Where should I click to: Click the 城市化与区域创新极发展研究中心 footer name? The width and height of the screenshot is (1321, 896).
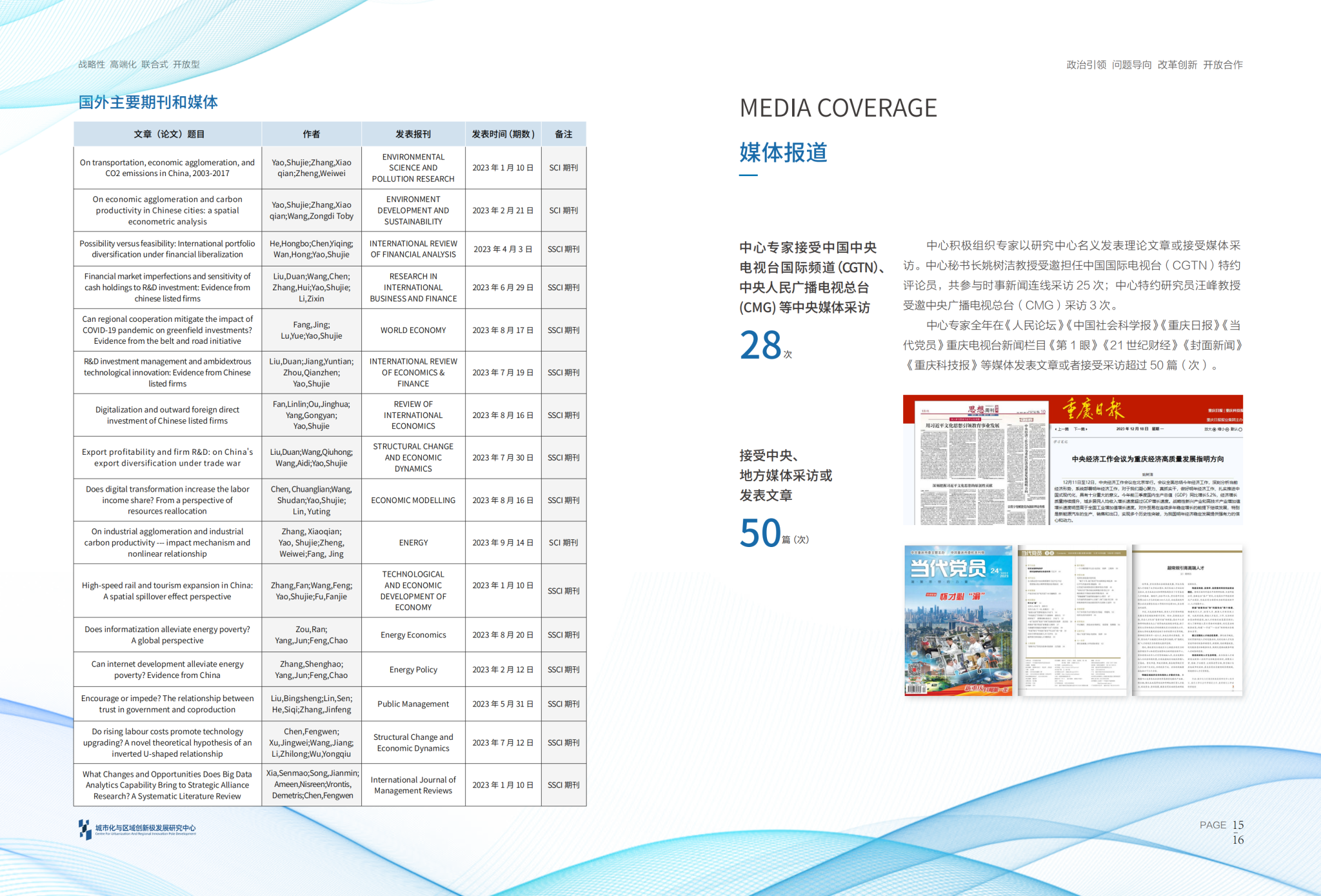click(x=146, y=828)
